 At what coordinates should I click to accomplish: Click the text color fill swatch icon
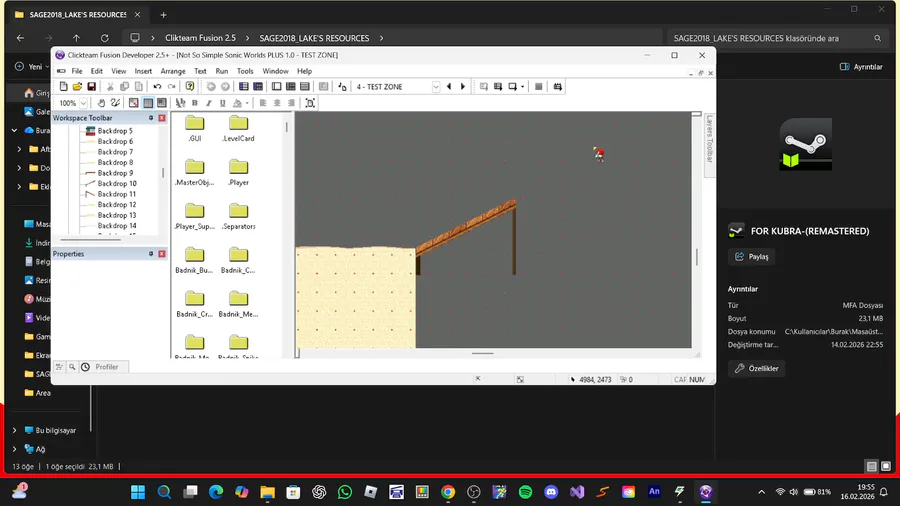(x=238, y=103)
